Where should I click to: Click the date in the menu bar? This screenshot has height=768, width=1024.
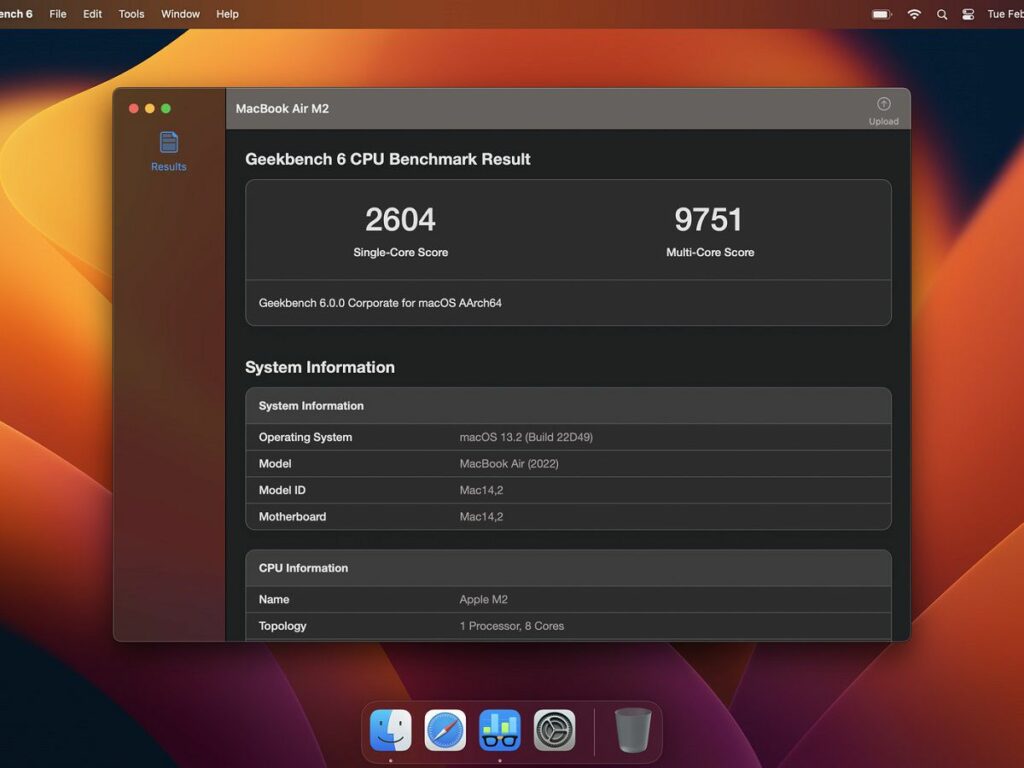tap(1005, 14)
